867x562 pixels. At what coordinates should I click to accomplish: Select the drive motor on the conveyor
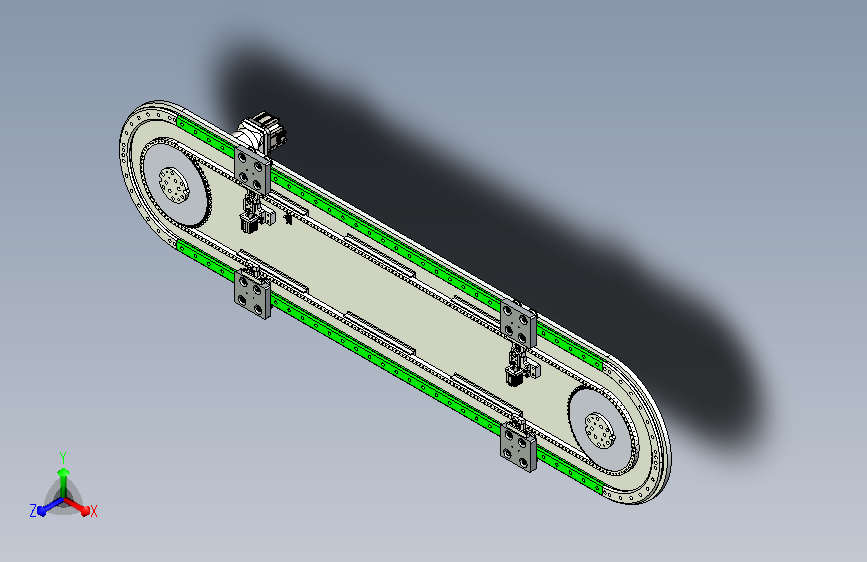click(x=262, y=132)
